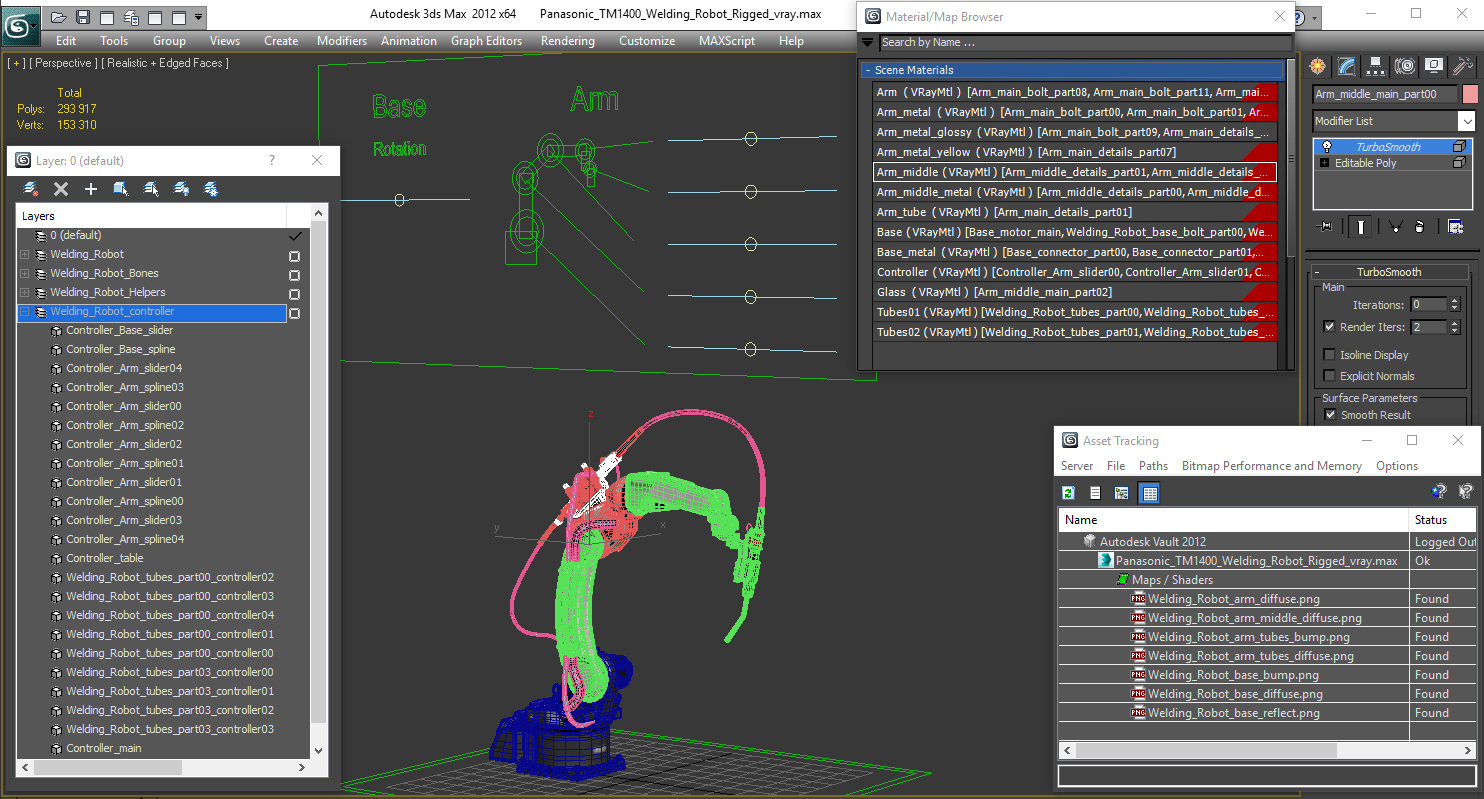Click the Status column header

tap(1443, 520)
